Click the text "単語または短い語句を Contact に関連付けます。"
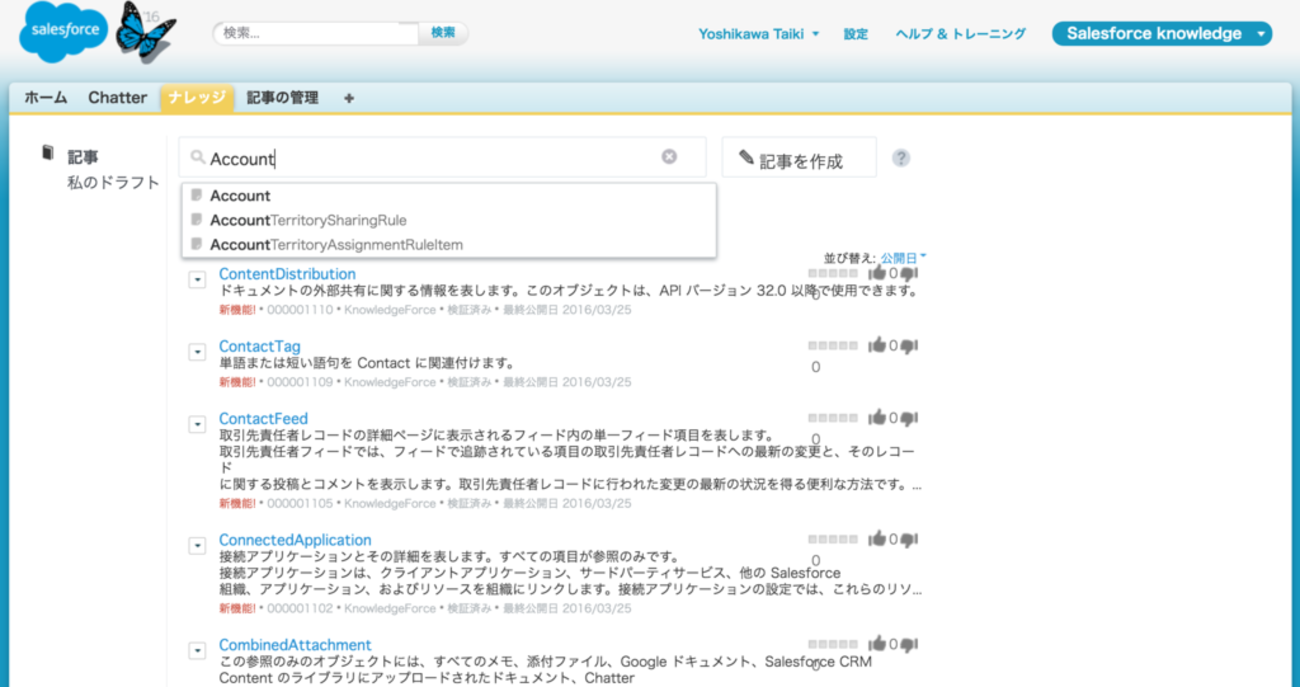This screenshot has height=687, width=1300. 367,363
